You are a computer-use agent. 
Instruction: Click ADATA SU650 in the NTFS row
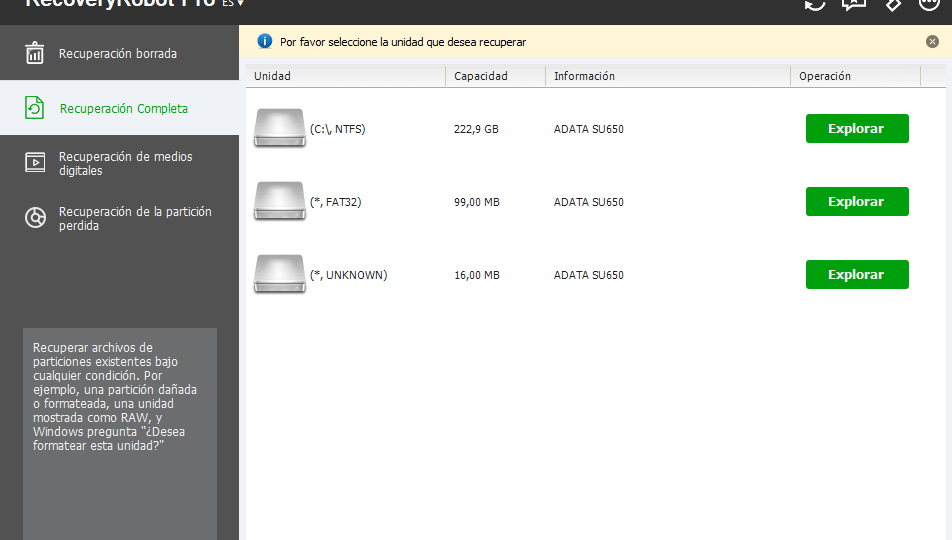click(588, 129)
